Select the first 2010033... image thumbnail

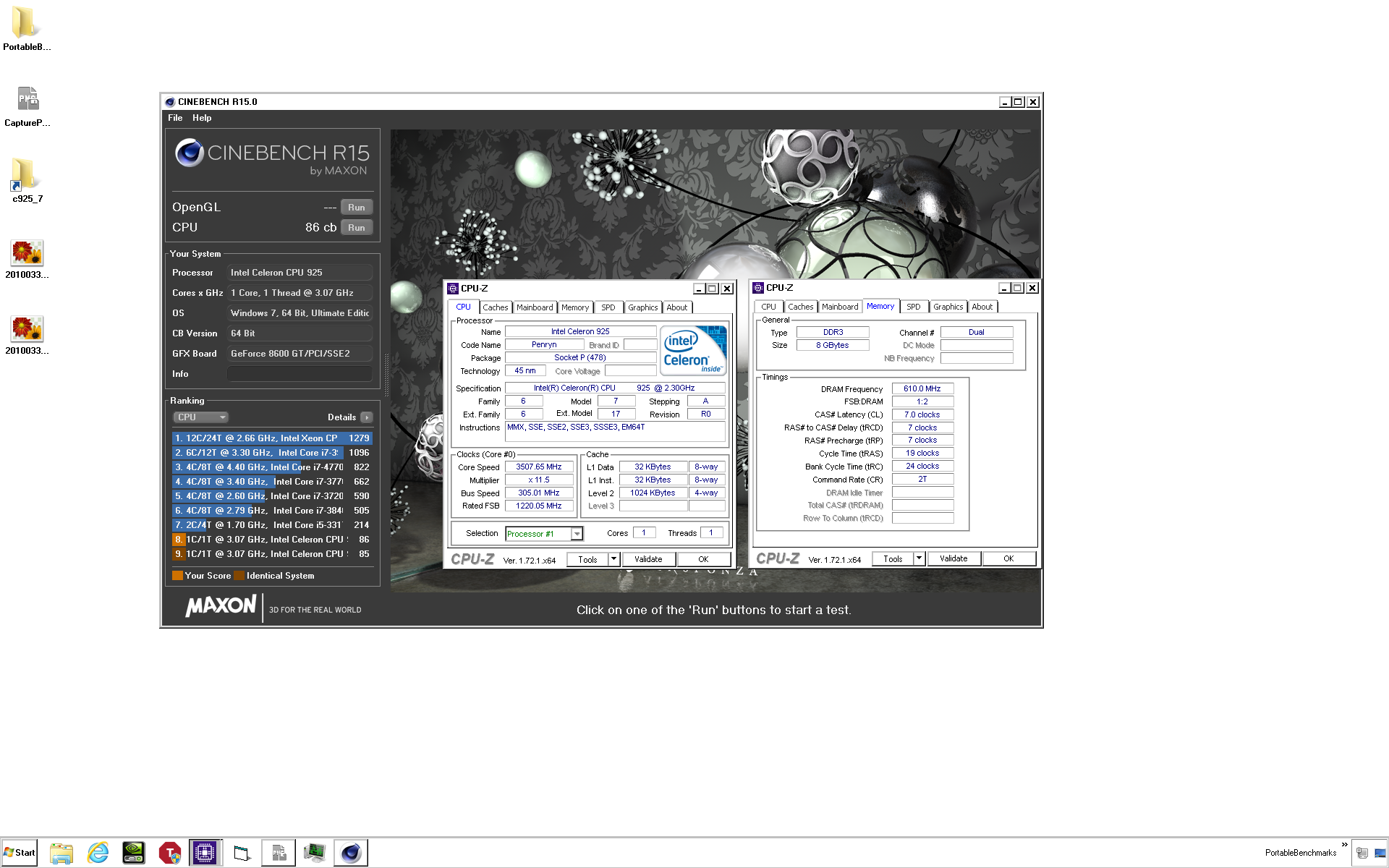tap(27, 259)
